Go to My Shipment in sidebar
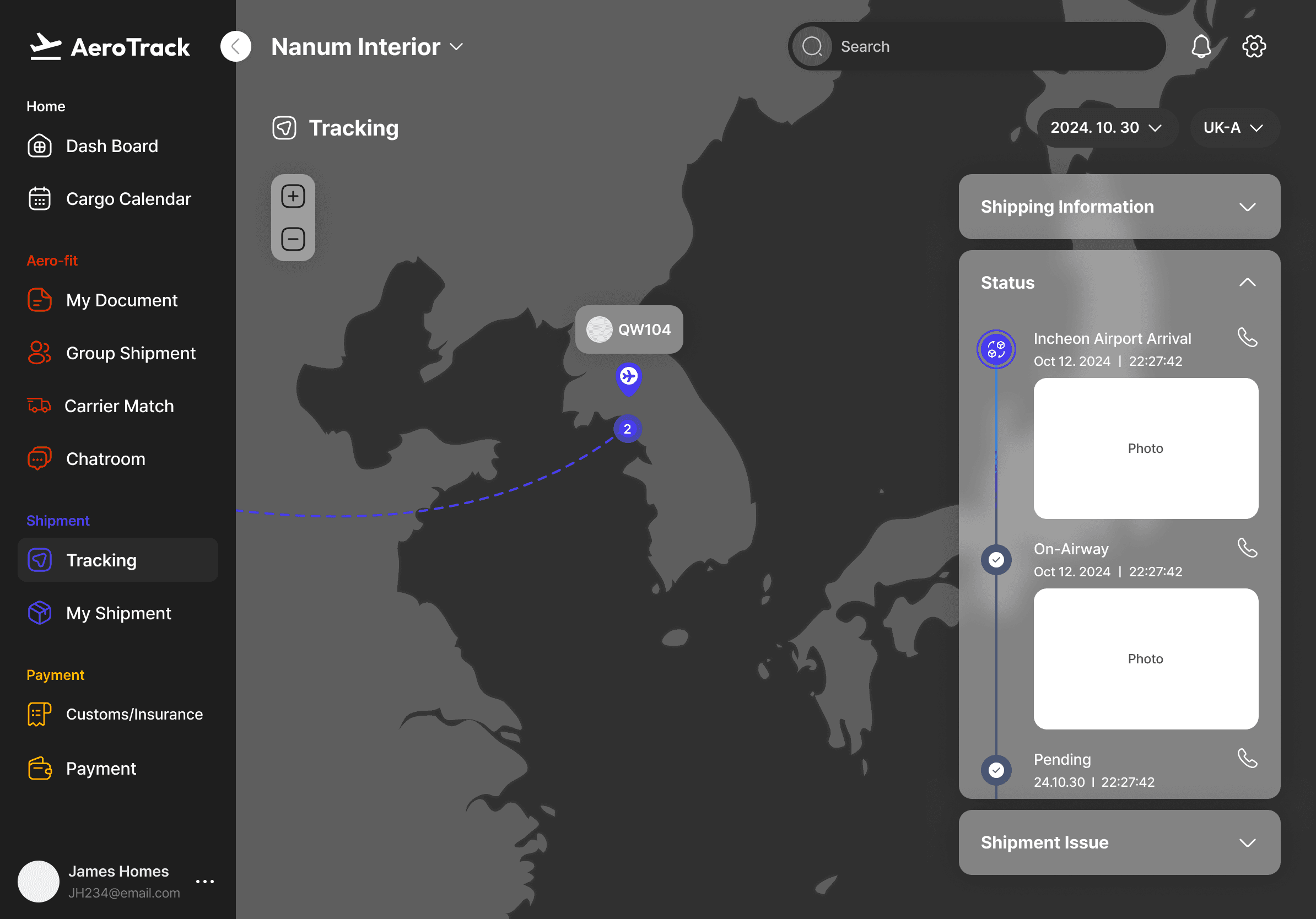This screenshot has height=919, width=1316. [118, 613]
